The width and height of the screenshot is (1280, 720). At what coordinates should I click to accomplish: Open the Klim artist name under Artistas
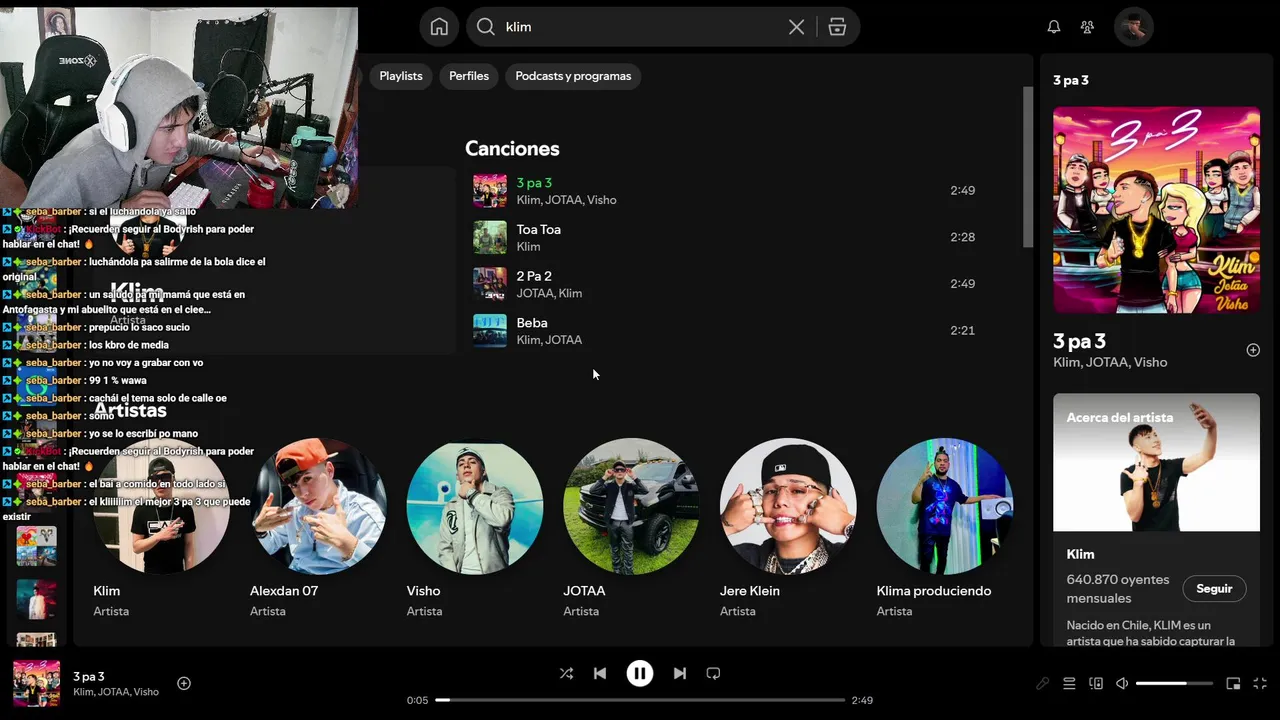point(107,591)
